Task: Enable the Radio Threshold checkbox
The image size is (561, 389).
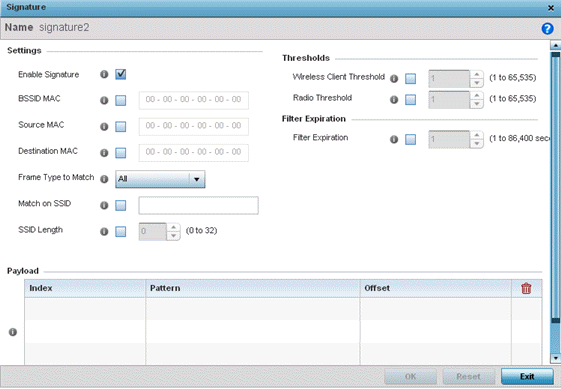Action: [410, 99]
